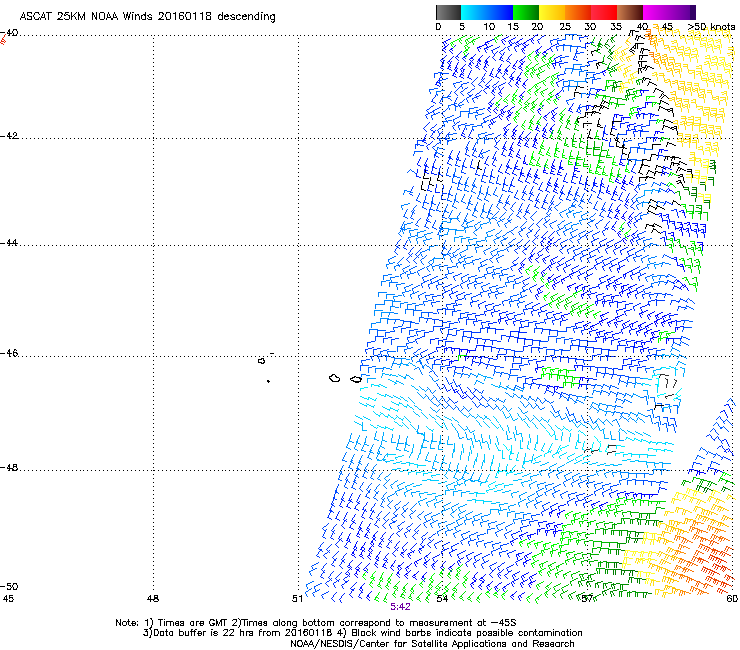
Task: Click the longitude label '54'
Action: click(x=442, y=599)
